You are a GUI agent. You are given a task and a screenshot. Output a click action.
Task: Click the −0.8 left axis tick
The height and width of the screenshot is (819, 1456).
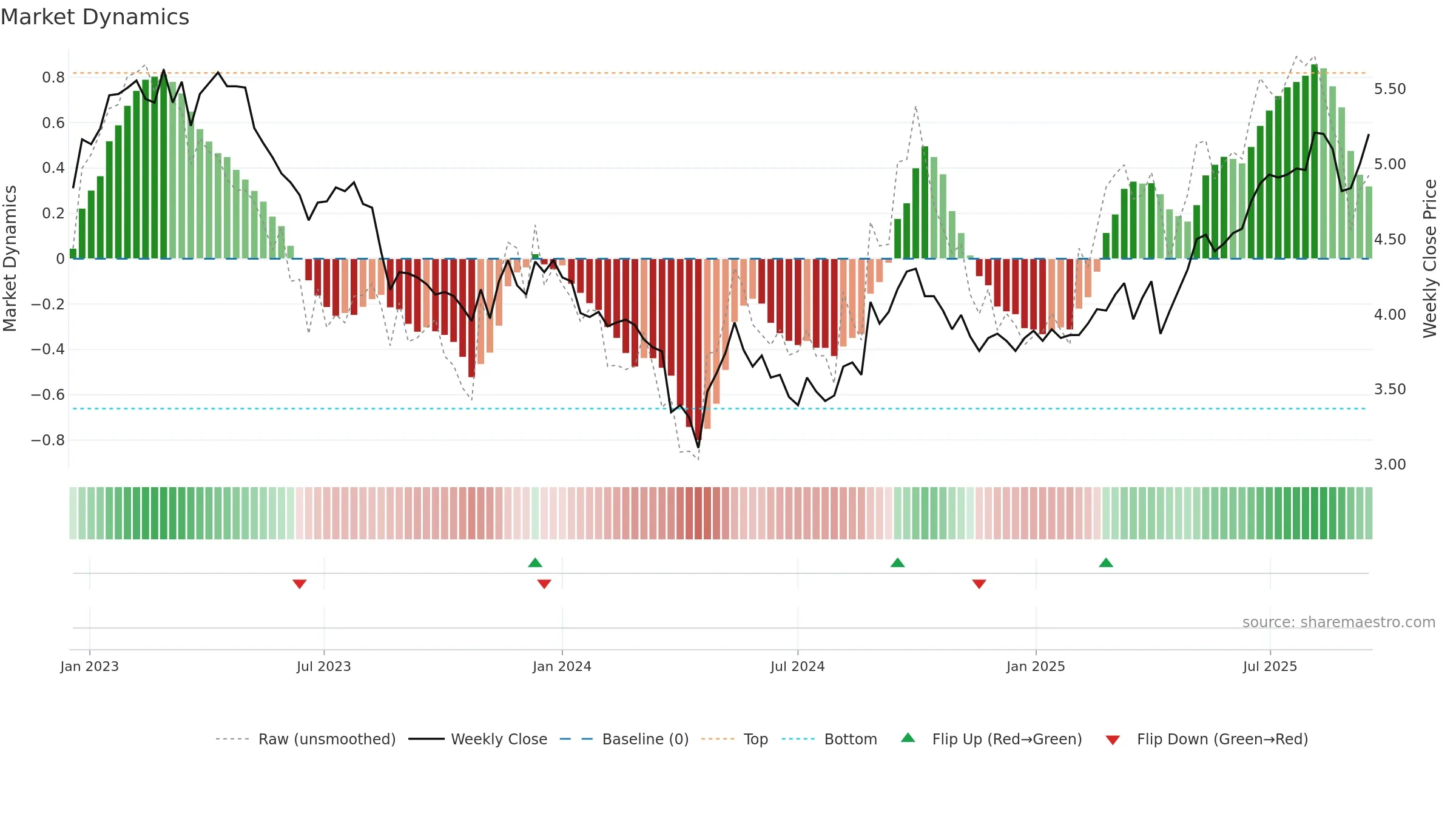(48, 440)
